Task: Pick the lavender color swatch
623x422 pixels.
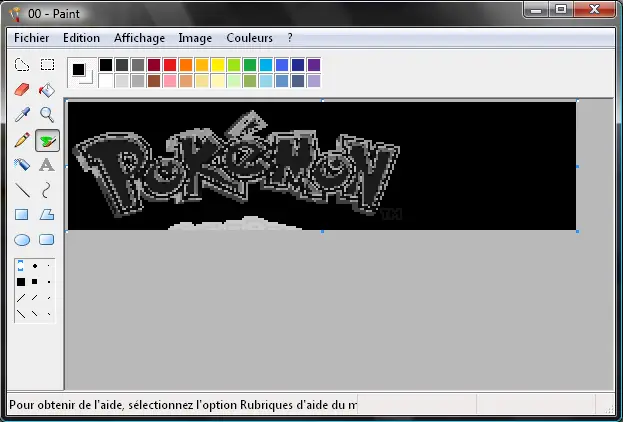Action: (314, 81)
